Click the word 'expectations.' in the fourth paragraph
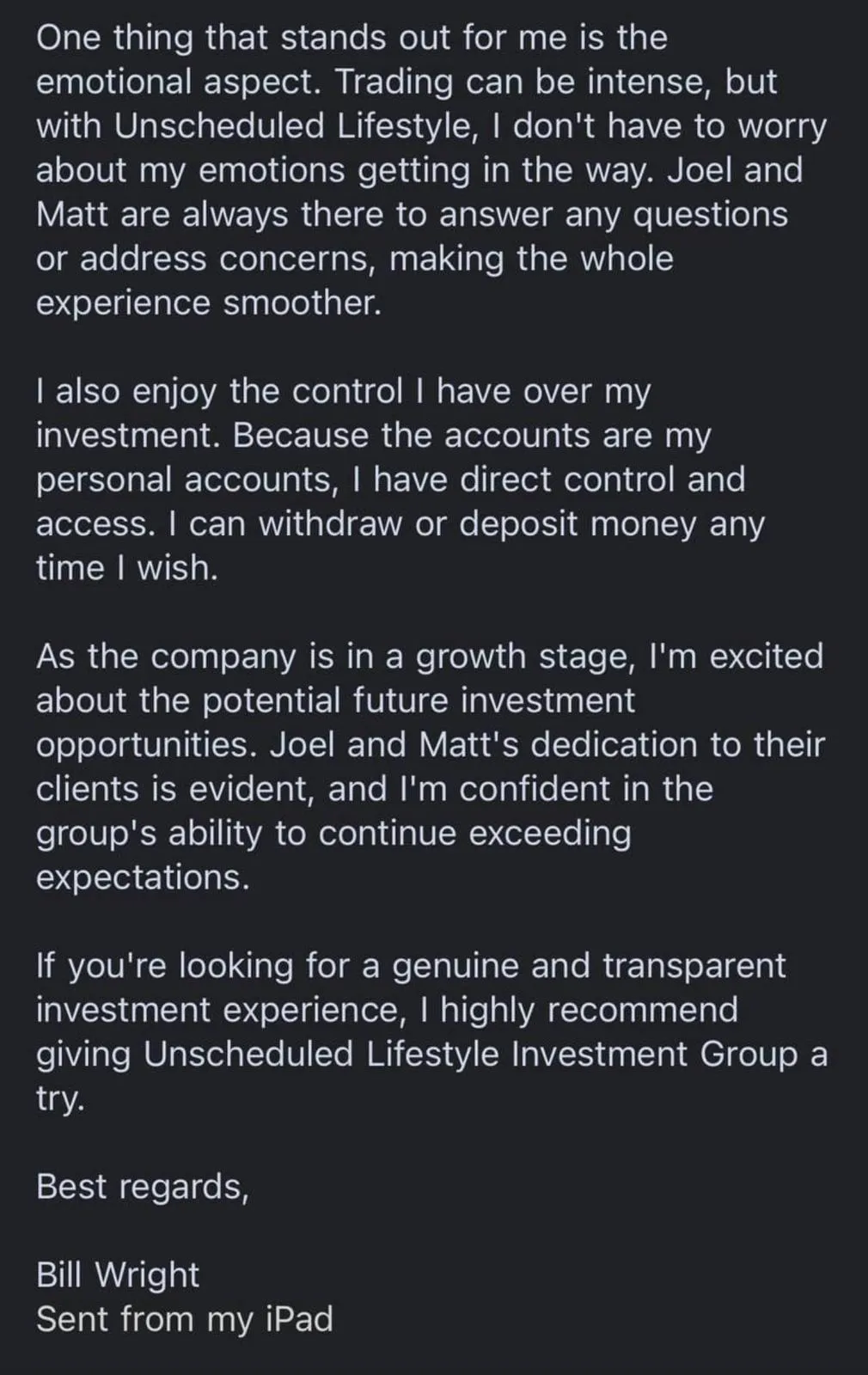 [x=143, y=877]
